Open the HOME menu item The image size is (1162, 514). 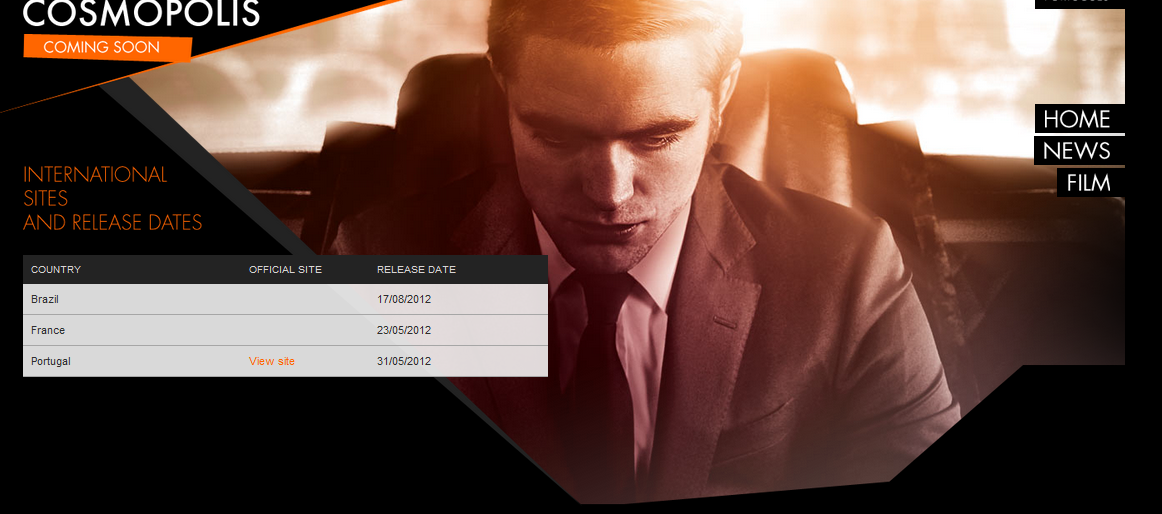[1079, 119]
